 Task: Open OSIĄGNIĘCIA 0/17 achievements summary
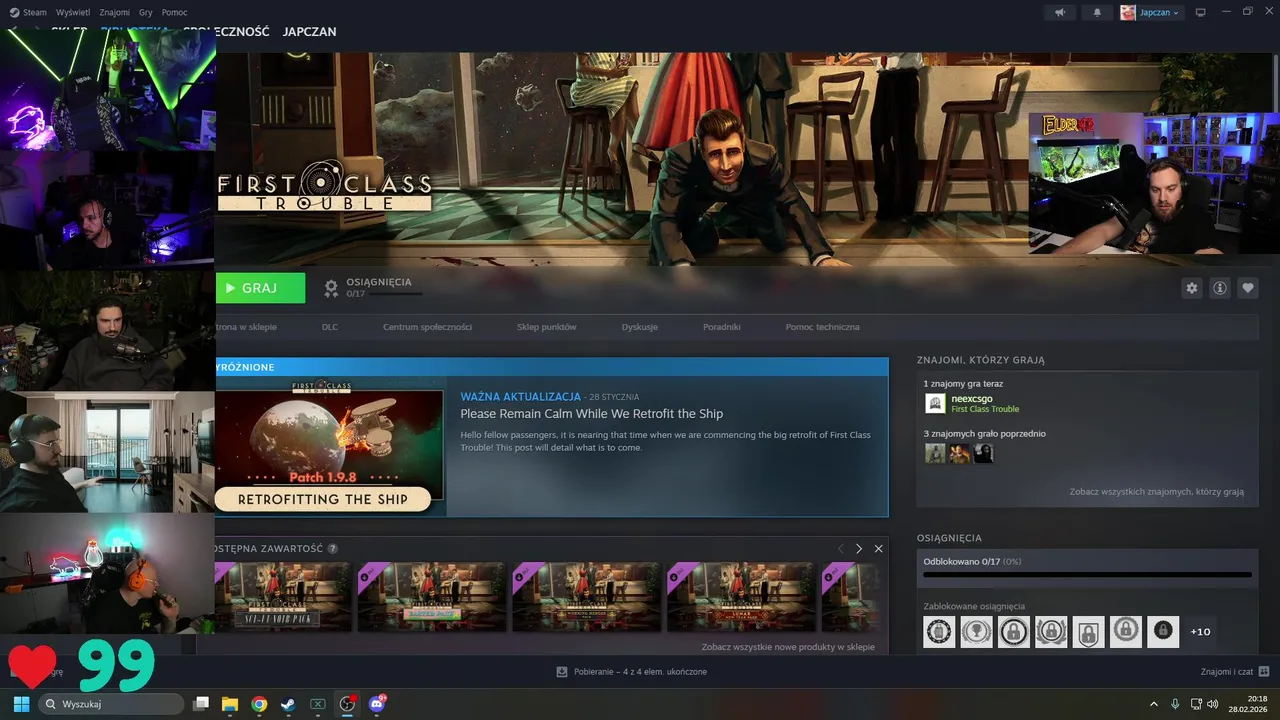(372, 288)
